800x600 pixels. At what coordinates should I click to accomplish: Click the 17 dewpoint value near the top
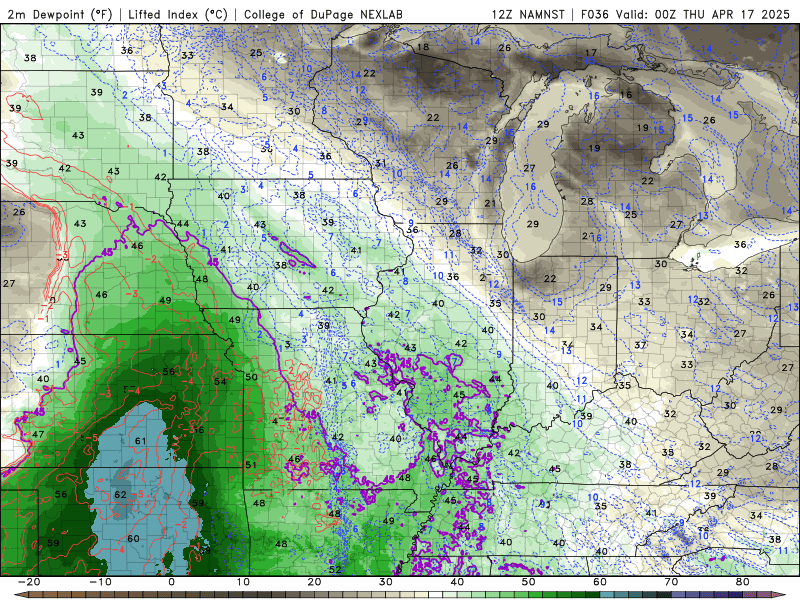(x=591, y=53)
